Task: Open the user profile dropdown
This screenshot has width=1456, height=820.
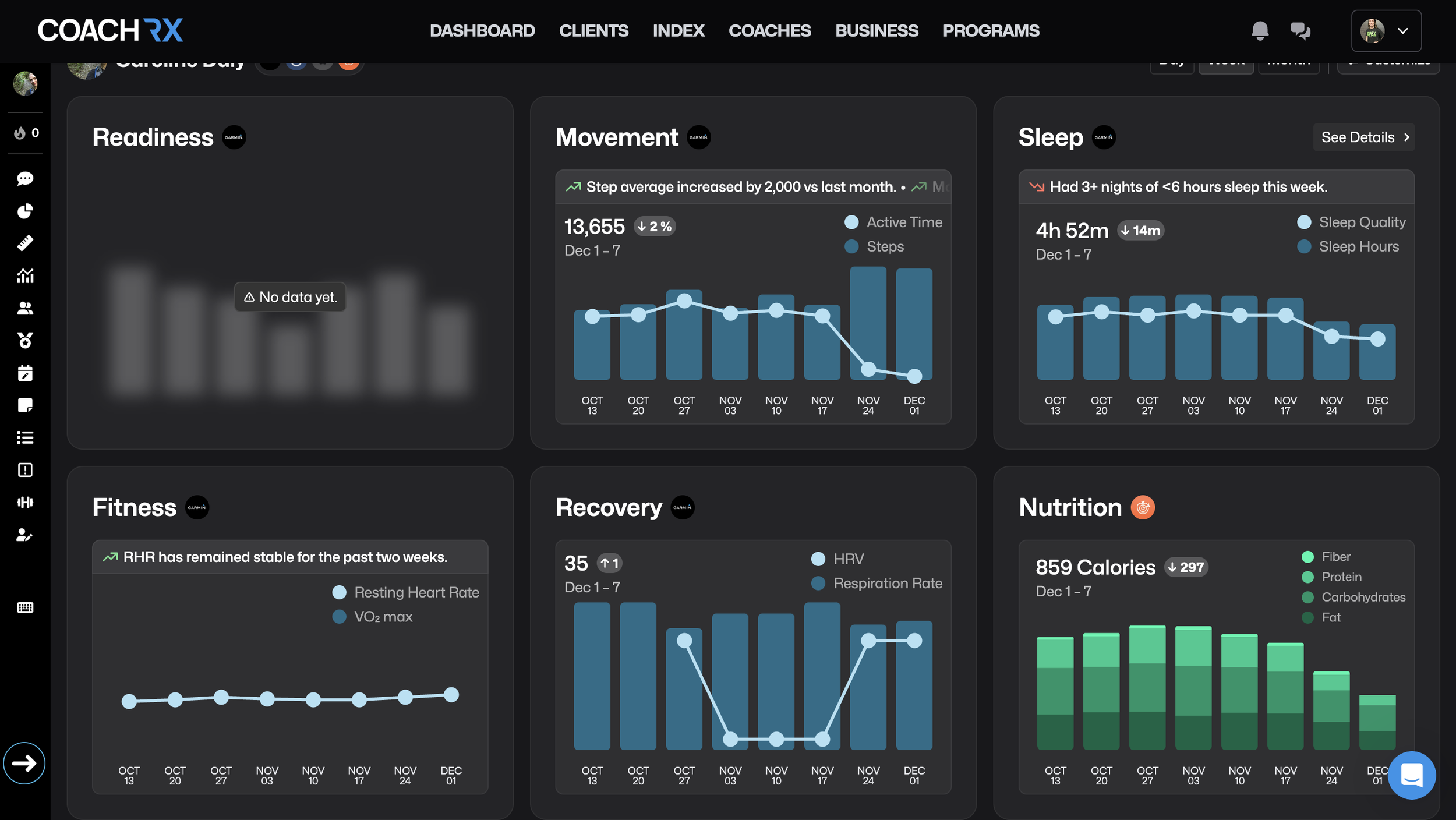Action: tap(1386, 31)
